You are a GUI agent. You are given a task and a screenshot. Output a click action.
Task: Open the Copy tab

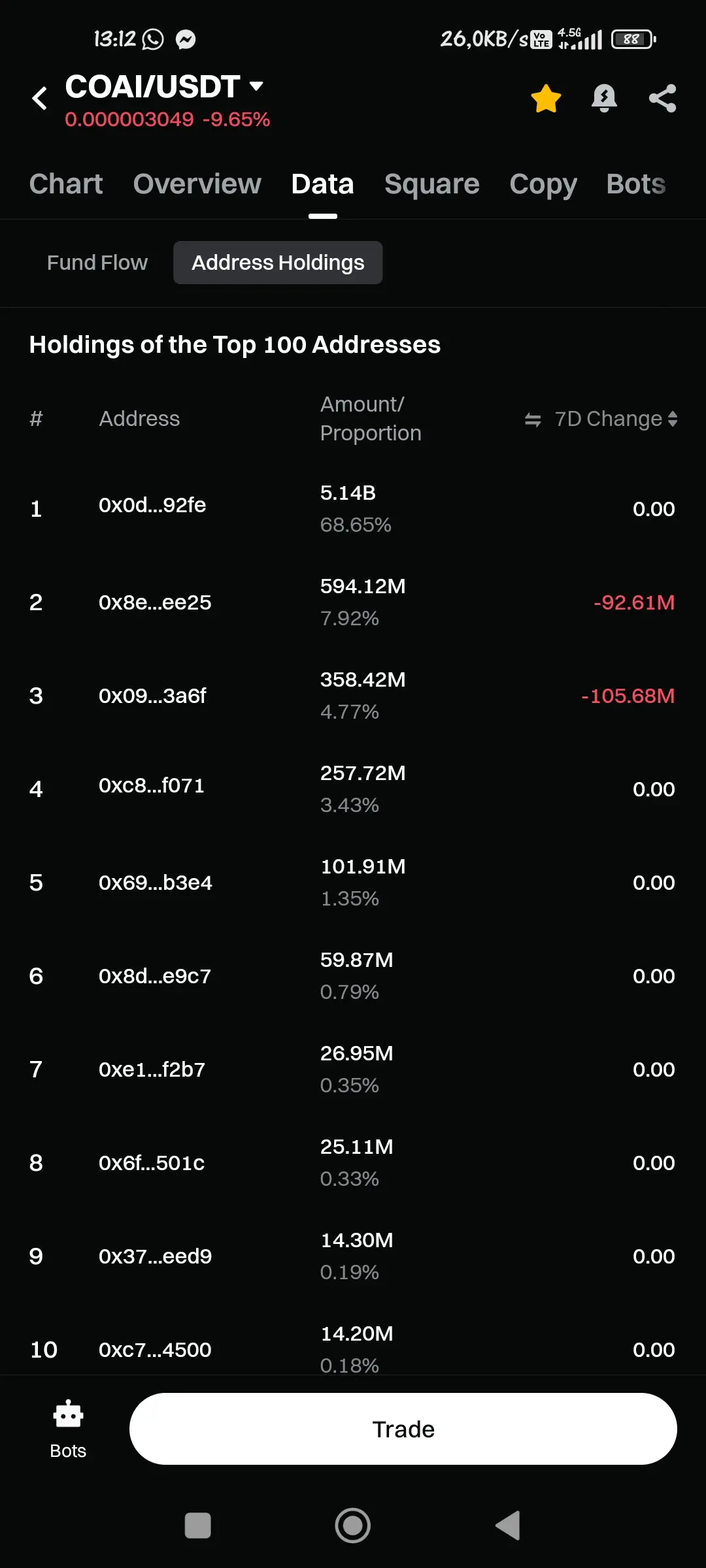point(543,184)
